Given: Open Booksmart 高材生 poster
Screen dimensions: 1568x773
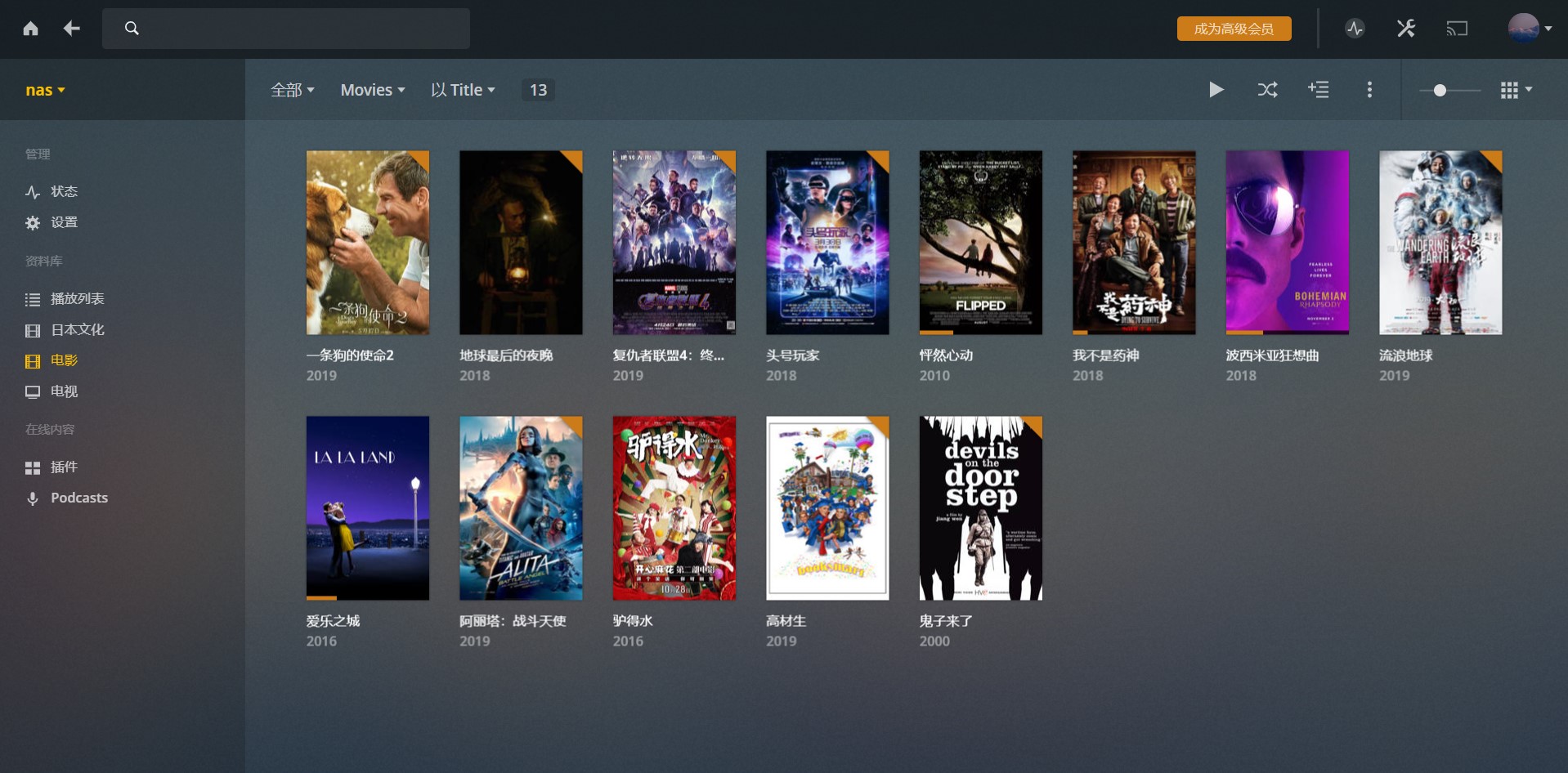Looking at the screenshot, I should [x=827, y=508].
